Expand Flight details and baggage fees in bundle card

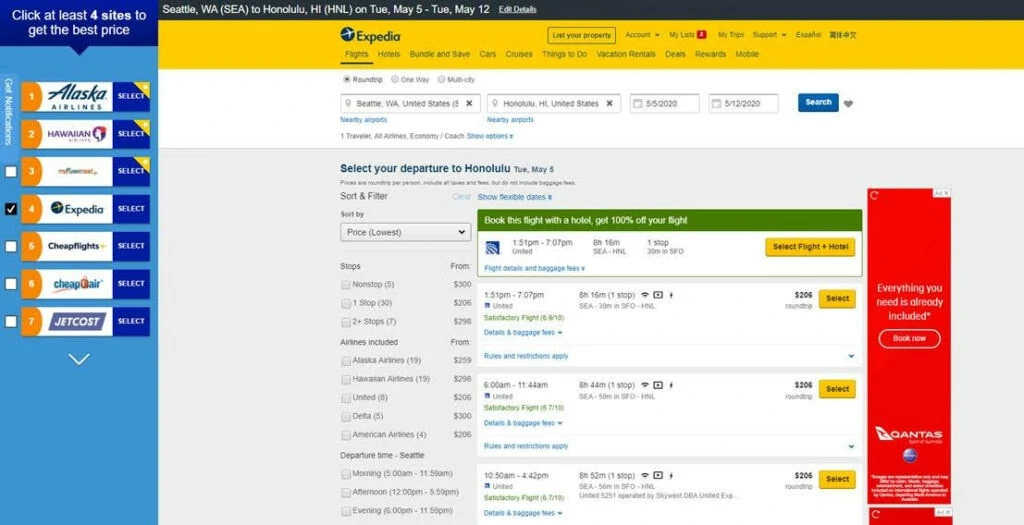coord(535,268)
